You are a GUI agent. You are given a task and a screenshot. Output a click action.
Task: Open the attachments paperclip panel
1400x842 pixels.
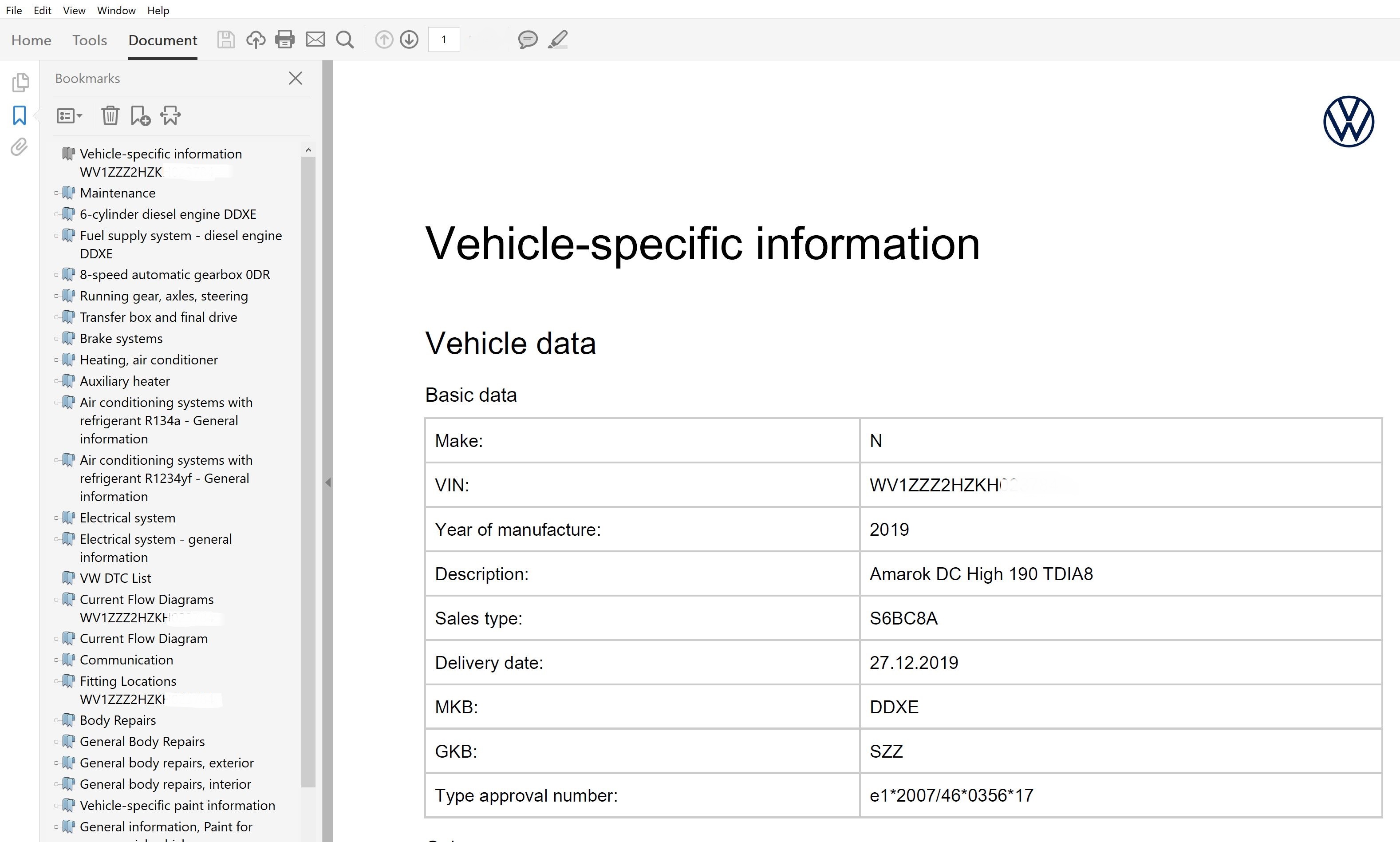click(19, 147)
